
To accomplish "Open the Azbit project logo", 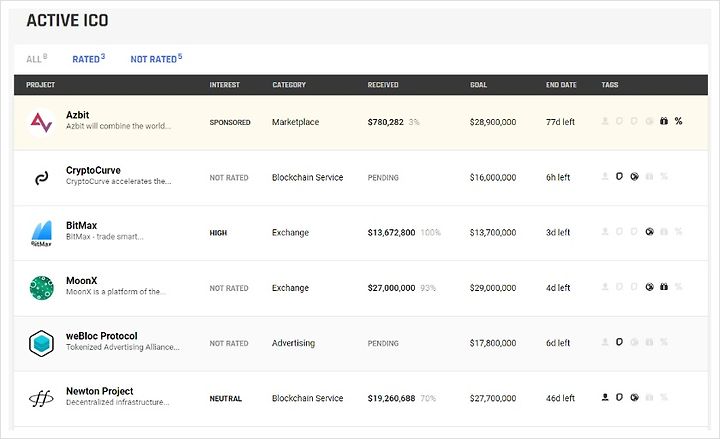I will pos(41,123).
